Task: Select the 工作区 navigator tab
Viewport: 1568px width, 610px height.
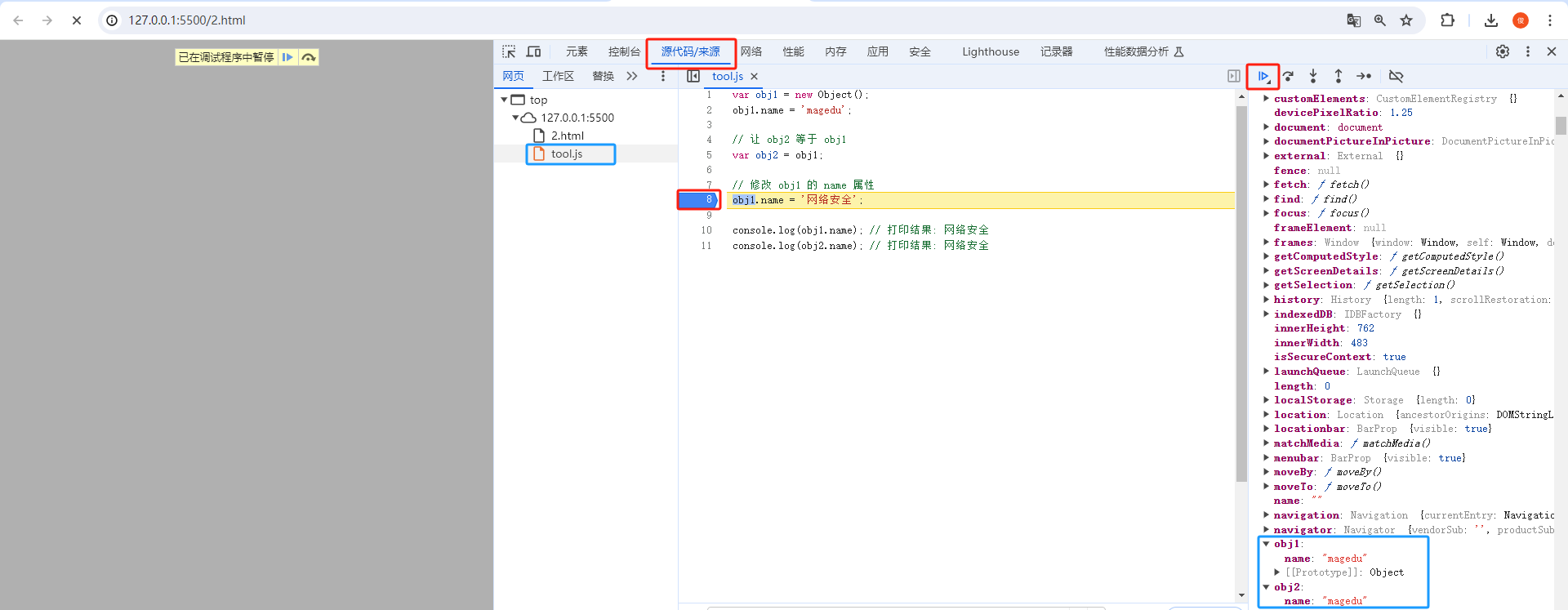Action: 558,76
